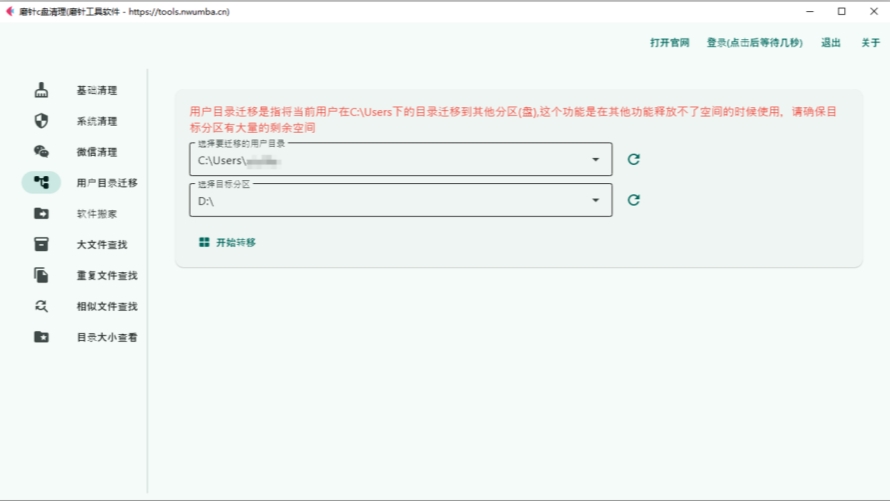Screen dimensions: 890x501
Task: Maximize the application window
Action: (842, 11)
